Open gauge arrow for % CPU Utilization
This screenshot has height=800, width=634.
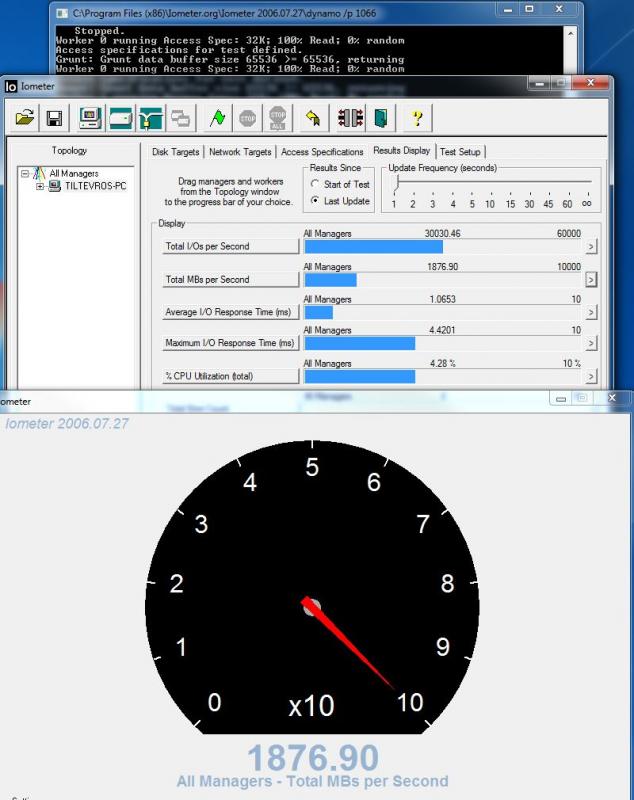pyautogui.click(x=591, y=377)
